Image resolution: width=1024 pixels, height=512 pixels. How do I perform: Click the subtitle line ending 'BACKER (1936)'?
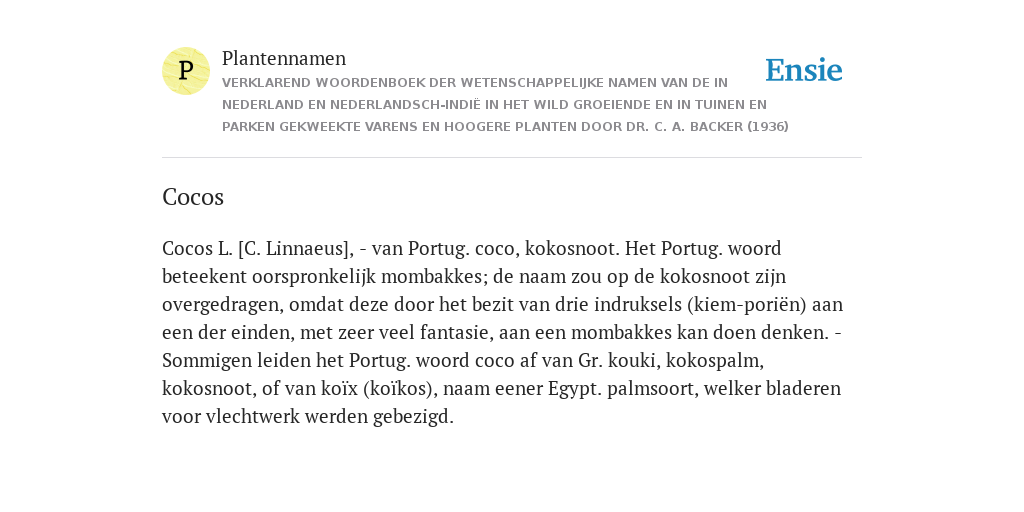coord(505,127)
